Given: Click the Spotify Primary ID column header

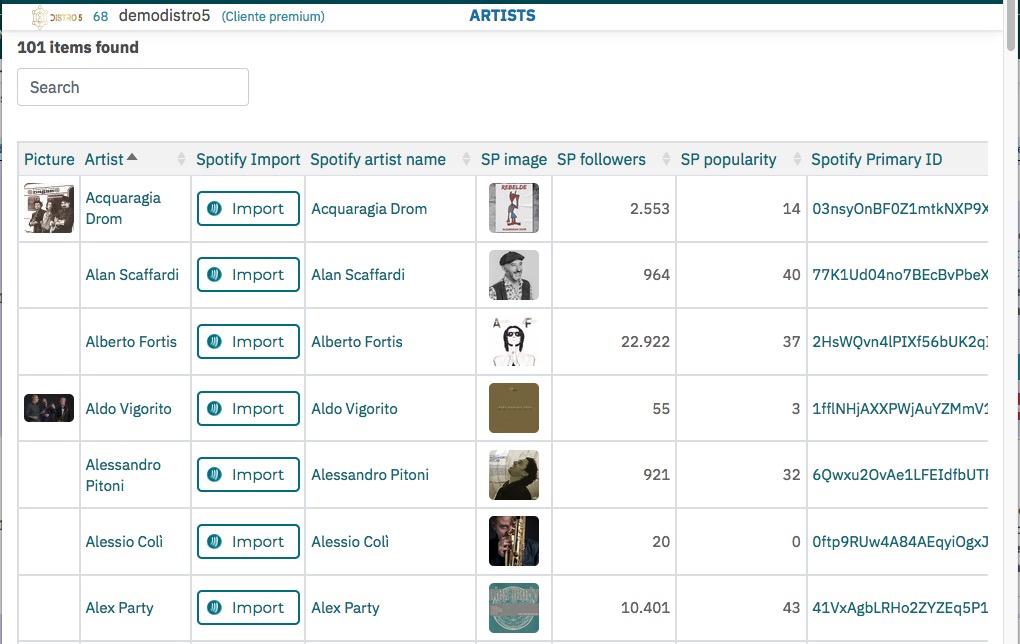Looking at the screenshot, I should (876, 159).
